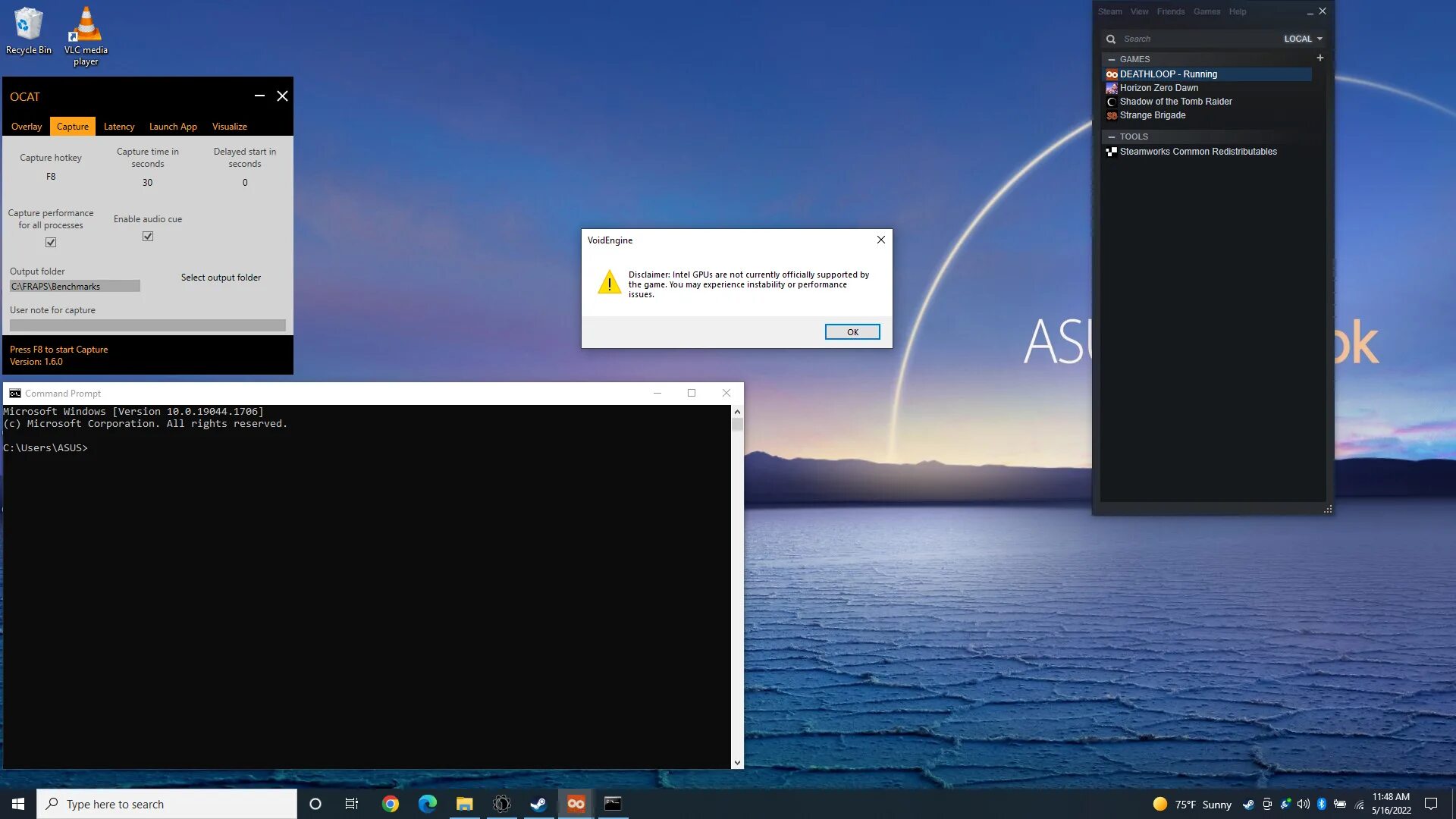This screenshot has height=819, width=1456.
Task: Click the plus icon beside GAMES header
Action: click(x=1319, y=58)
